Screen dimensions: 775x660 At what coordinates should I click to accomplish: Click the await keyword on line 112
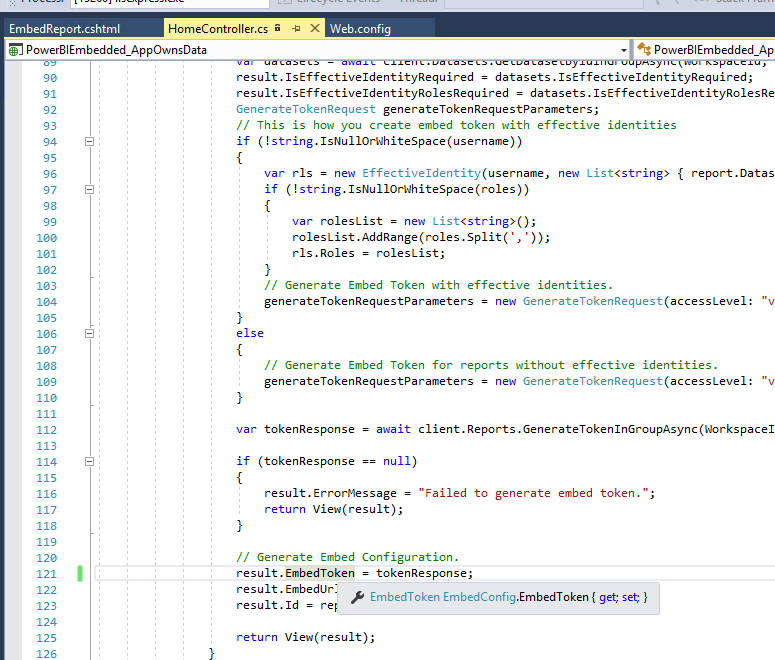pos(393,429)
